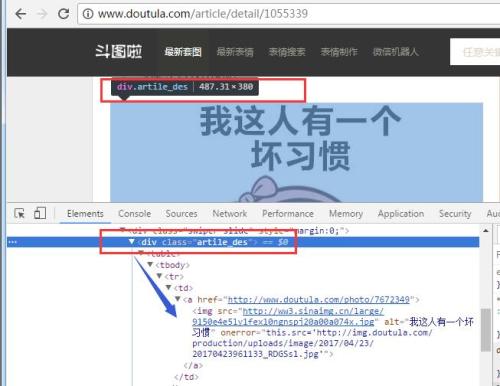This screenshot has height=386, width=500.
Task: Follow the doutula.com/photo/7672349 href link
Action: 318,300
